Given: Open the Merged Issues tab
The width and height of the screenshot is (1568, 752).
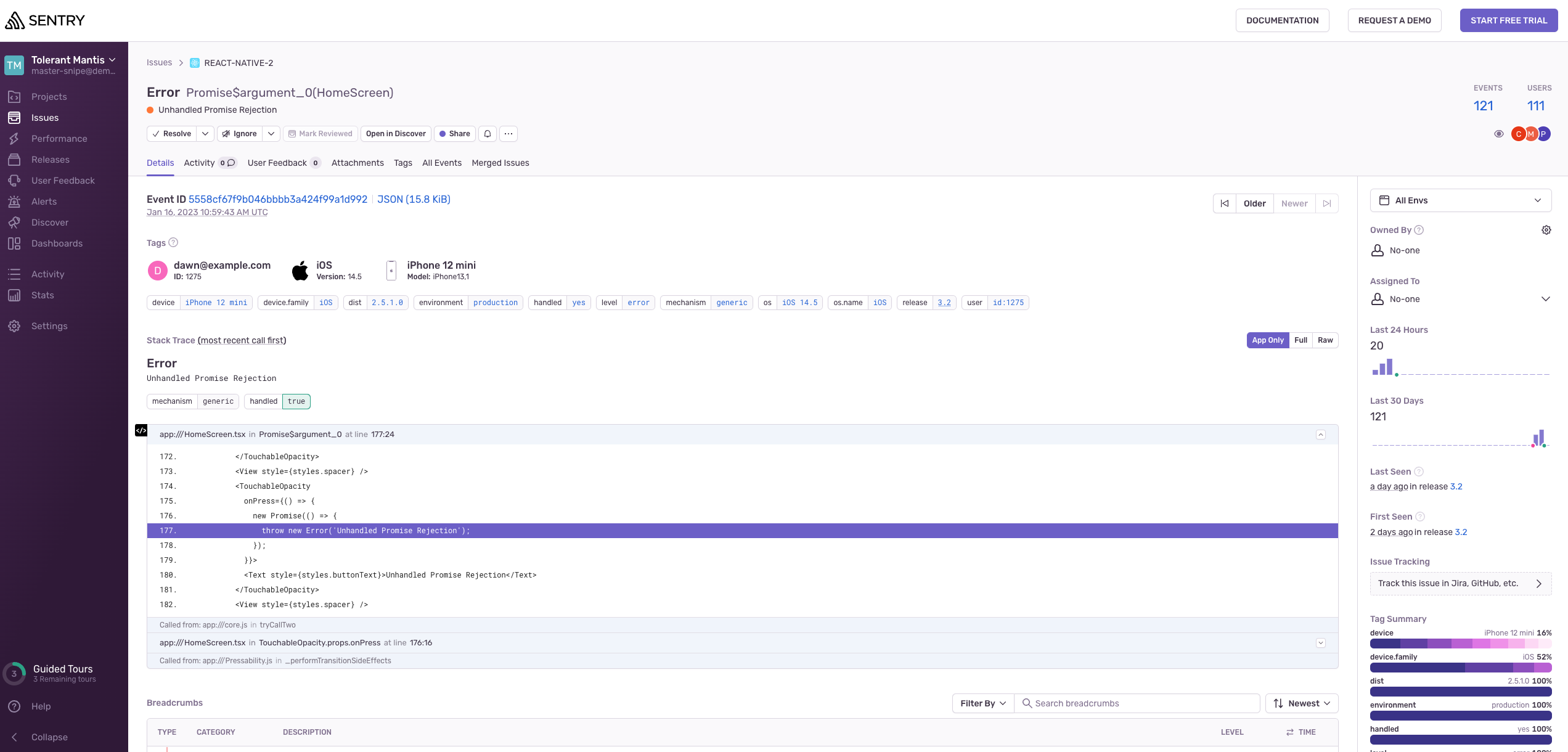Looking at the screenshot, I should point(500,163).
